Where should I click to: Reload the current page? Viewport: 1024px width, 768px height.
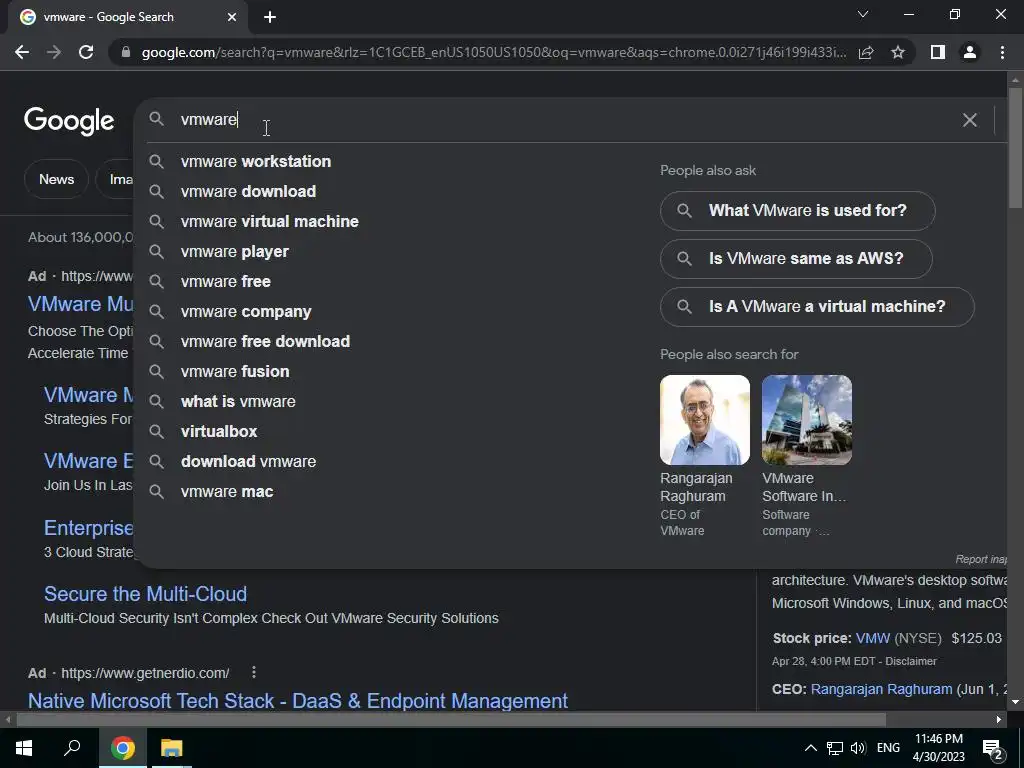86,52
